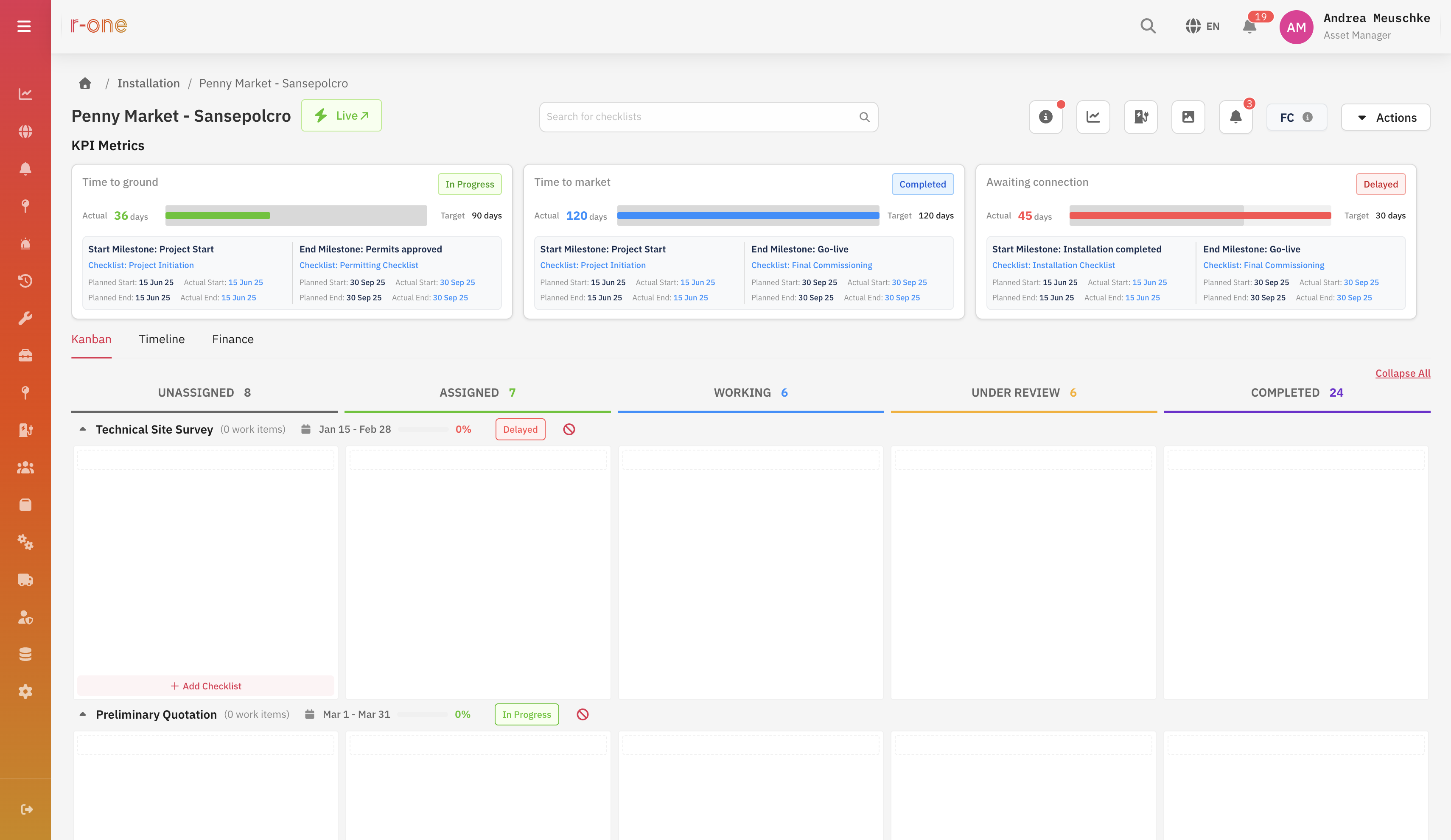Open Andrea Meuschke user menu
The width and height of the screenshot is (1451, 840).
point(1377,26)
